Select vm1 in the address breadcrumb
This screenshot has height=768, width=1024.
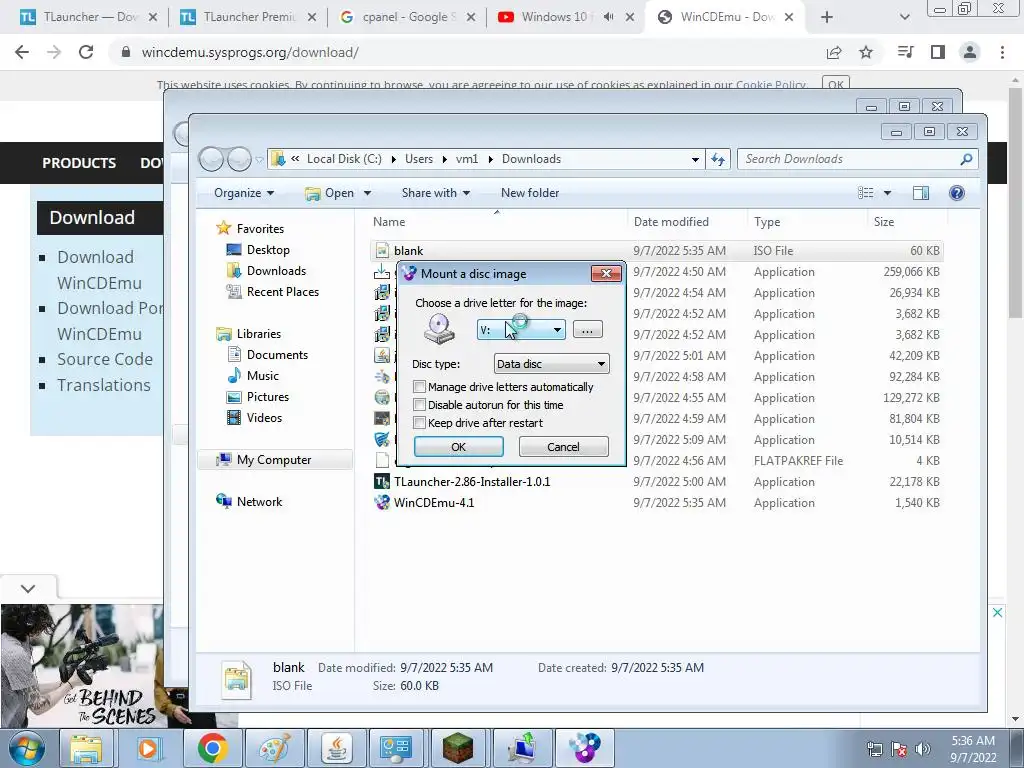[x=467, y=159]
